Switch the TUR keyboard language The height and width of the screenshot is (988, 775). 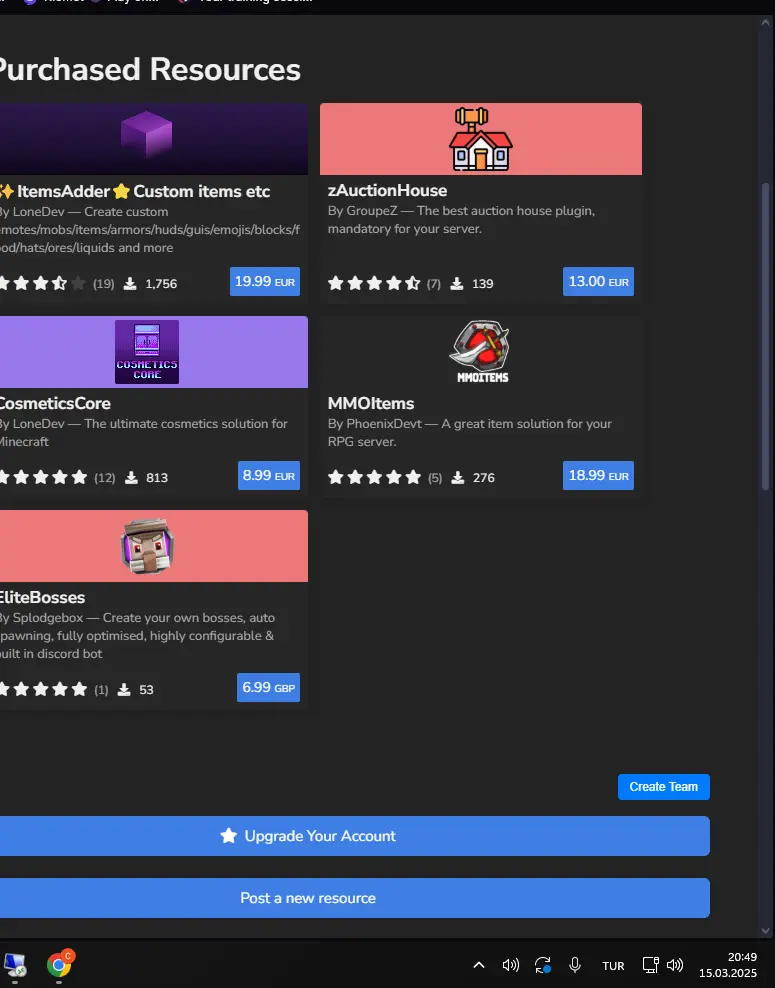click(x=613, y=965)
